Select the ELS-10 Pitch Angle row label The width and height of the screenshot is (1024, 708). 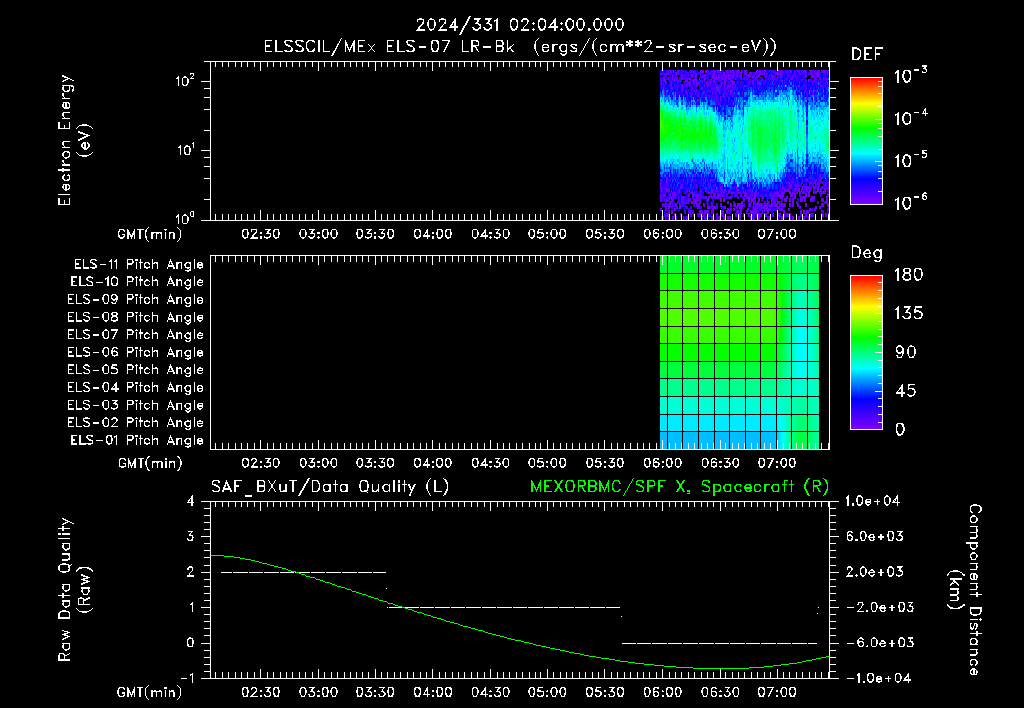coord(137,282)
